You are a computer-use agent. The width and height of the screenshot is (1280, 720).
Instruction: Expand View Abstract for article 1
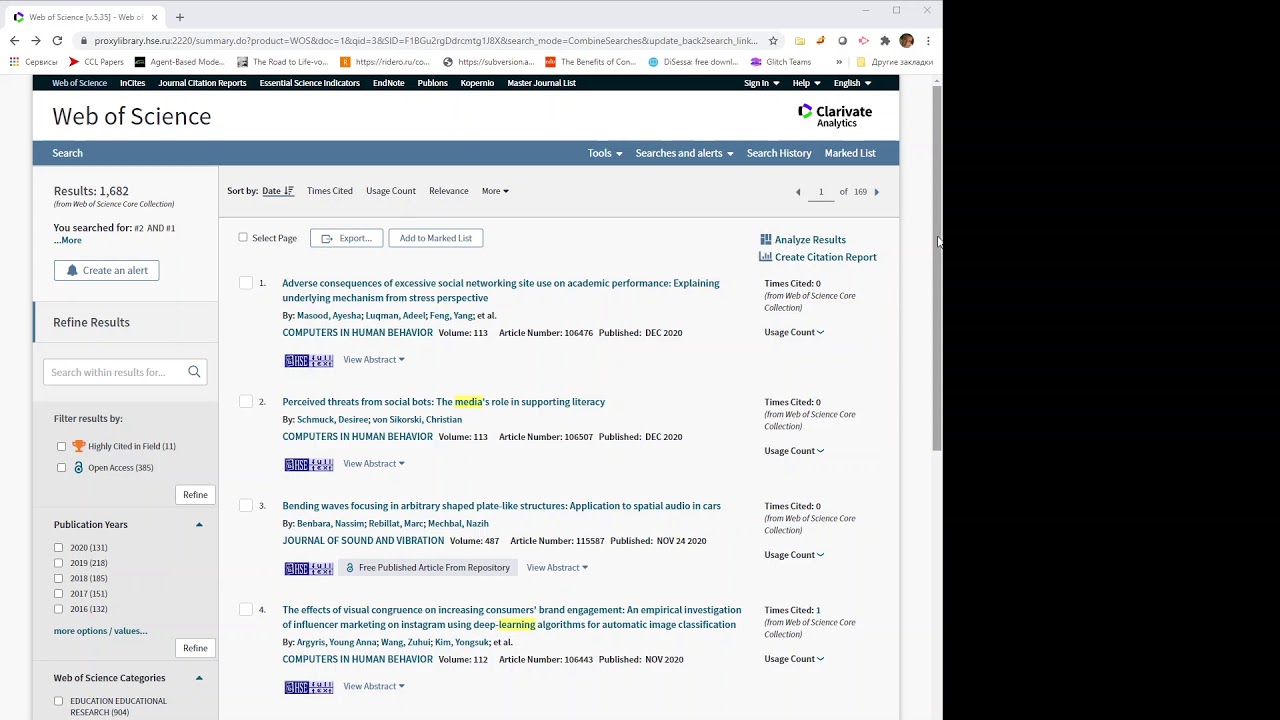(x=374, y=360)
